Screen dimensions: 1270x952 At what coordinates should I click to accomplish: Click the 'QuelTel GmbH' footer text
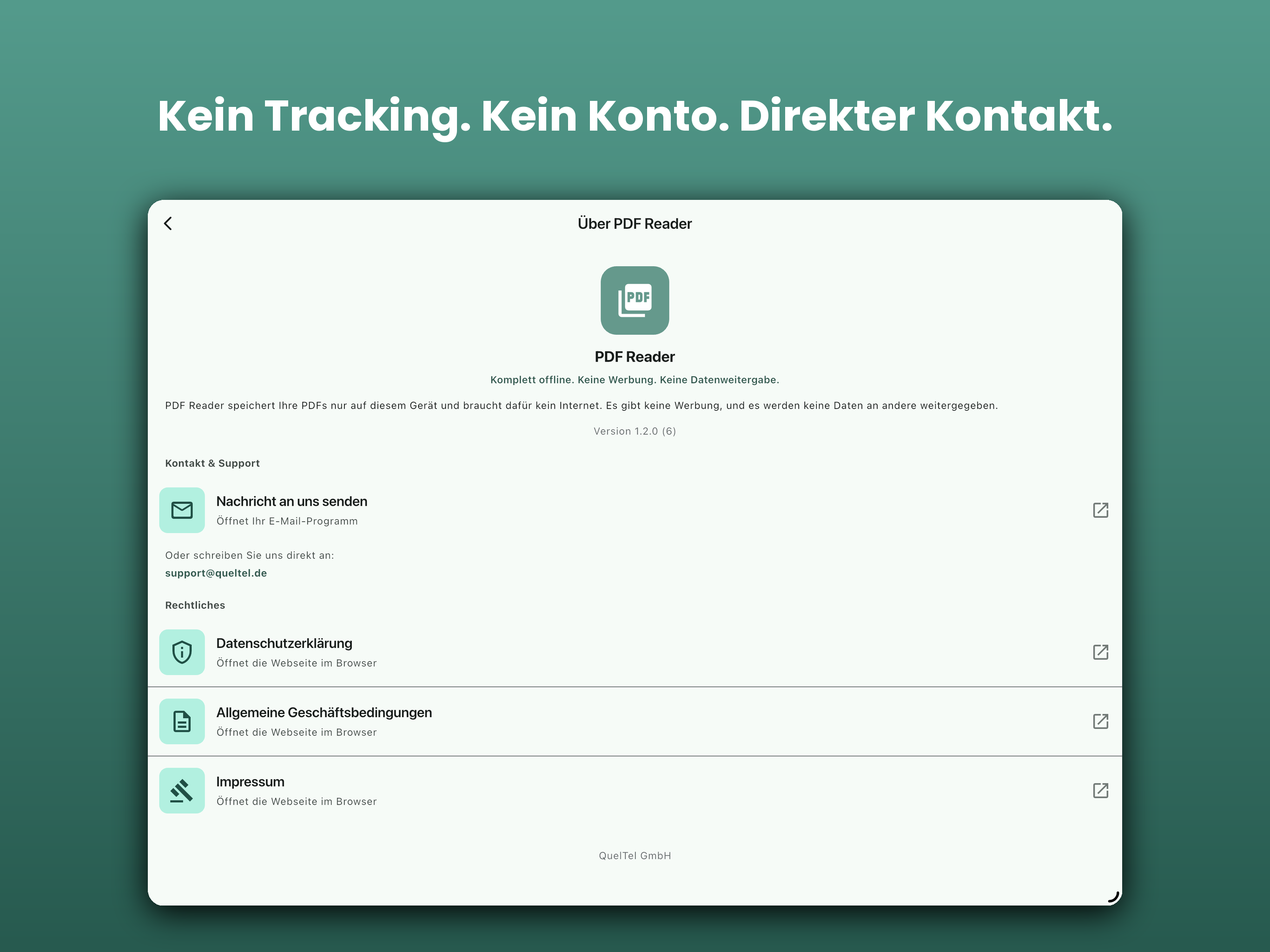click(635, 855)
